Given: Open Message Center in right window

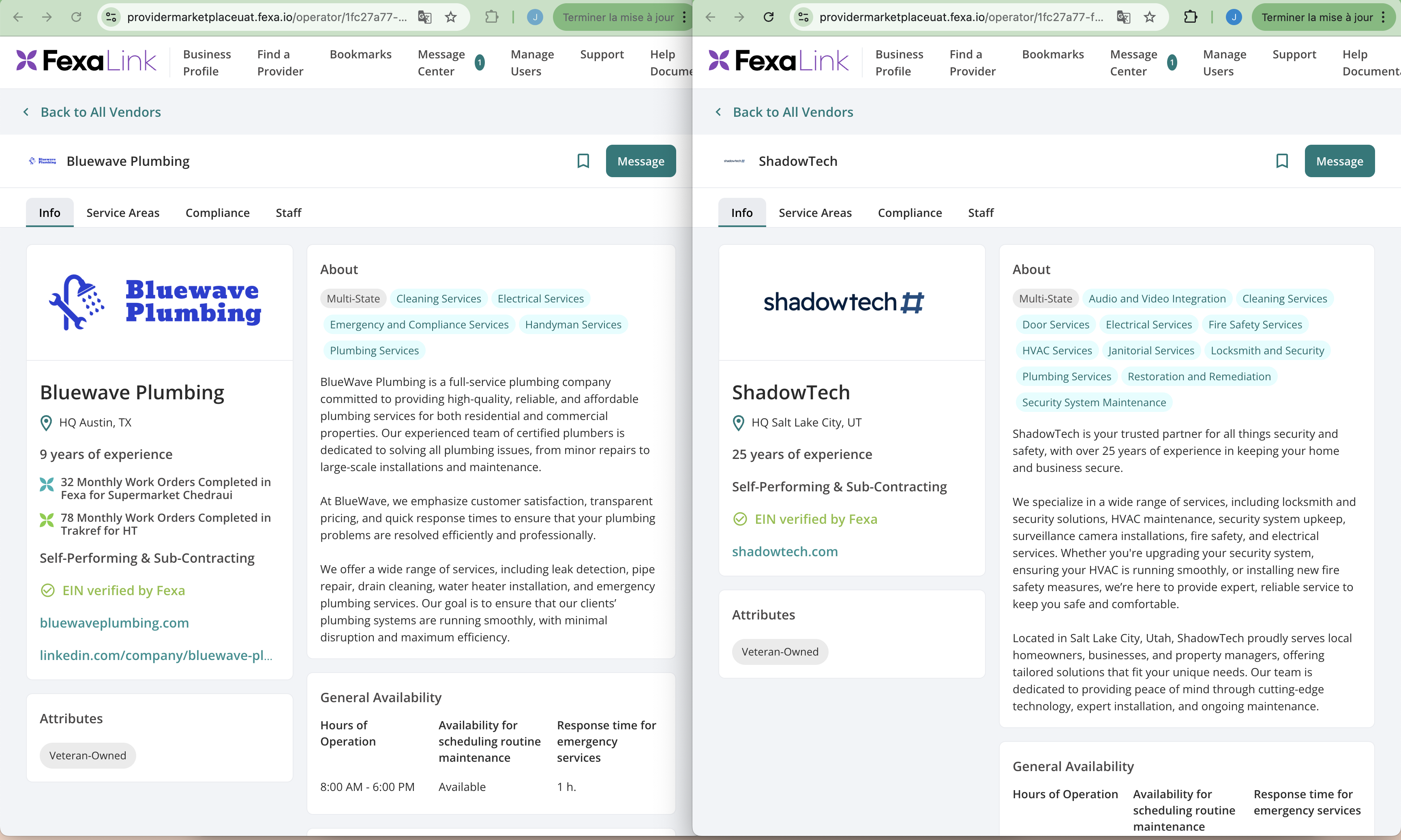Looking at the screenshot, I should pos(1133,62).
